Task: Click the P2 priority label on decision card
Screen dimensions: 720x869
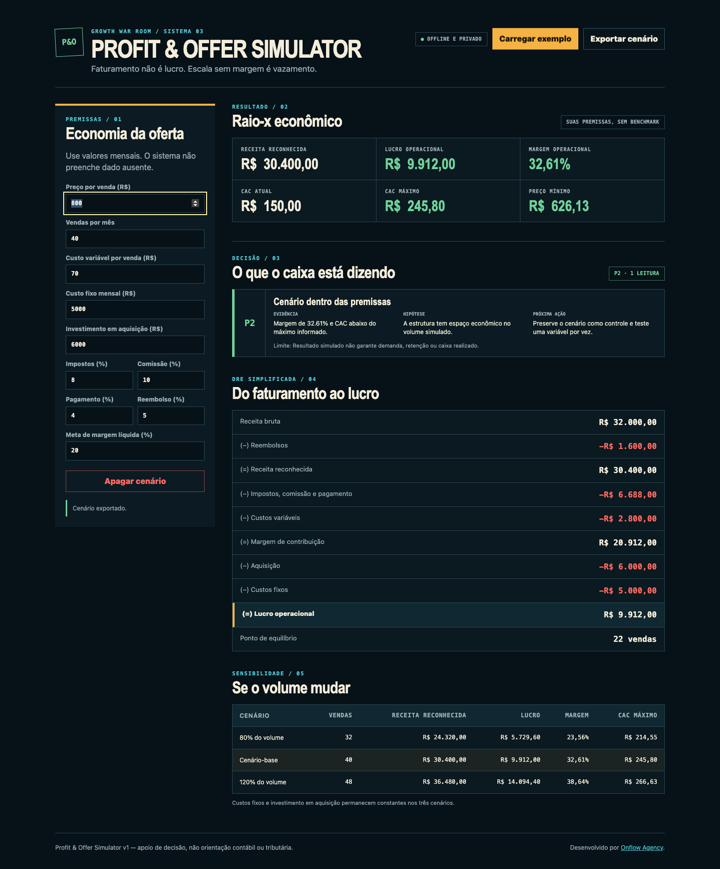Action: point(250,323)
